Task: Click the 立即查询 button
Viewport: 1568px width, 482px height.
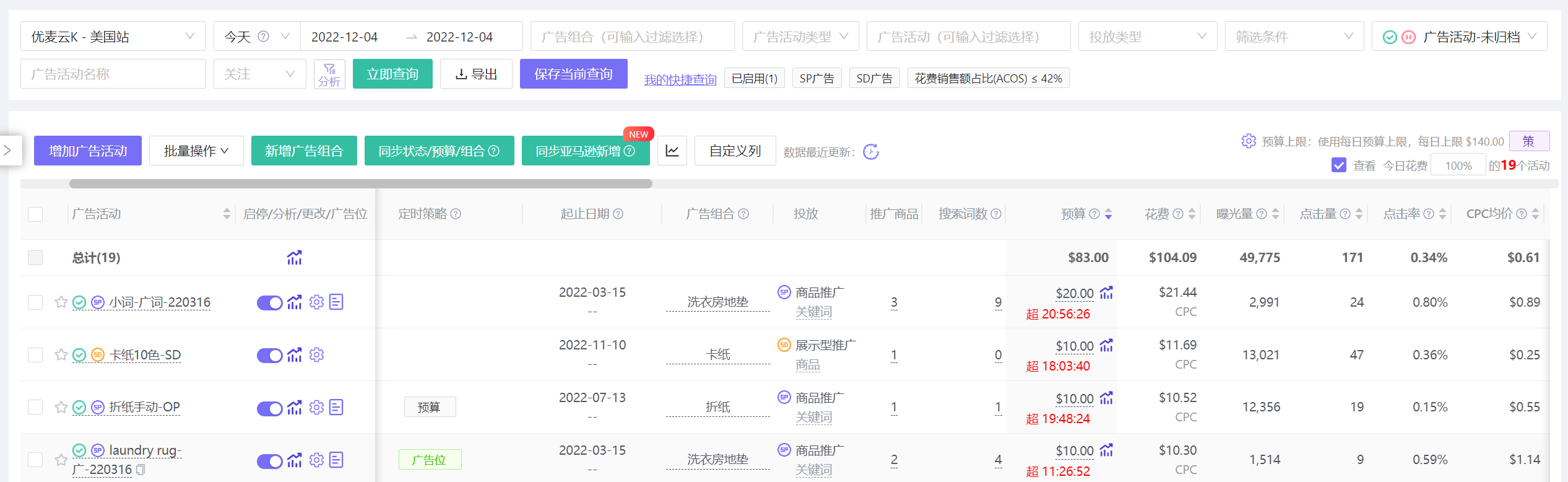Action: [x=392, y=74]
